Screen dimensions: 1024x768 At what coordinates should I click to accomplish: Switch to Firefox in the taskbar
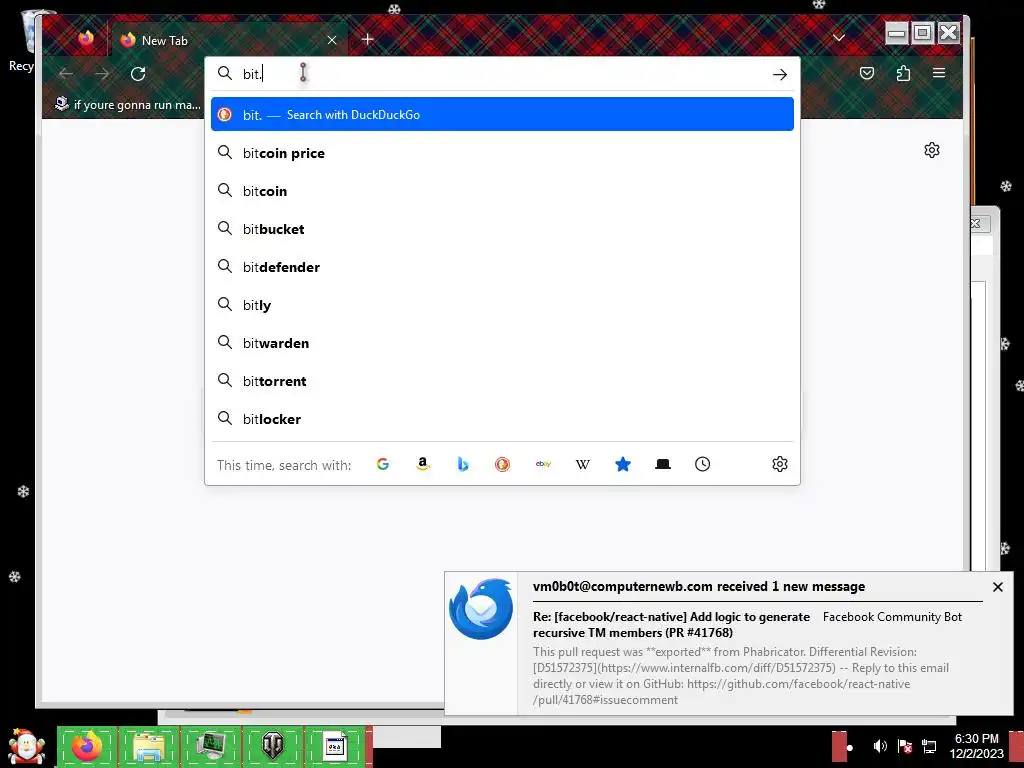click(x=87, y=746)
